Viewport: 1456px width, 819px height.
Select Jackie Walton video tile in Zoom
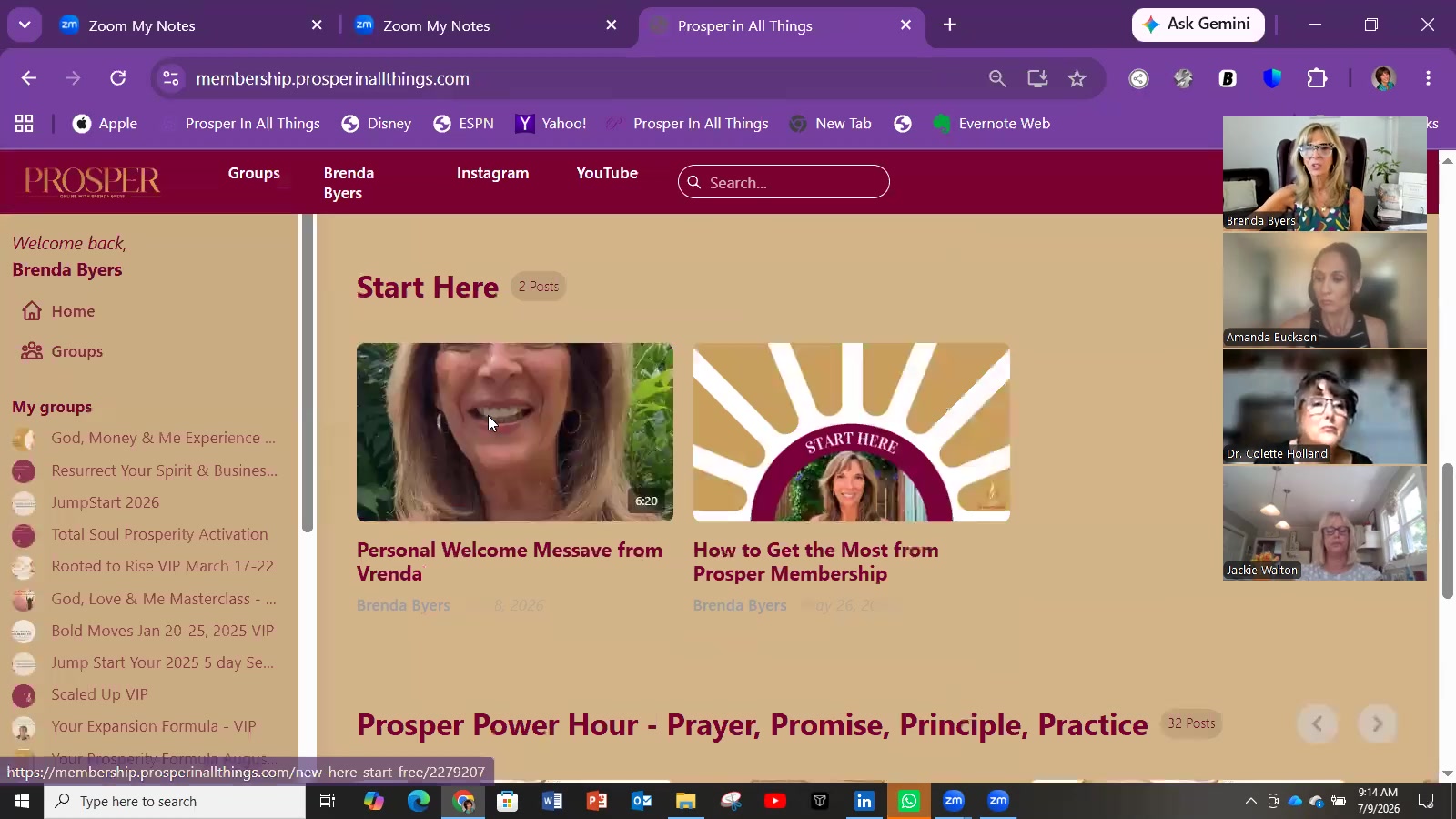[x=1325, y=523]
